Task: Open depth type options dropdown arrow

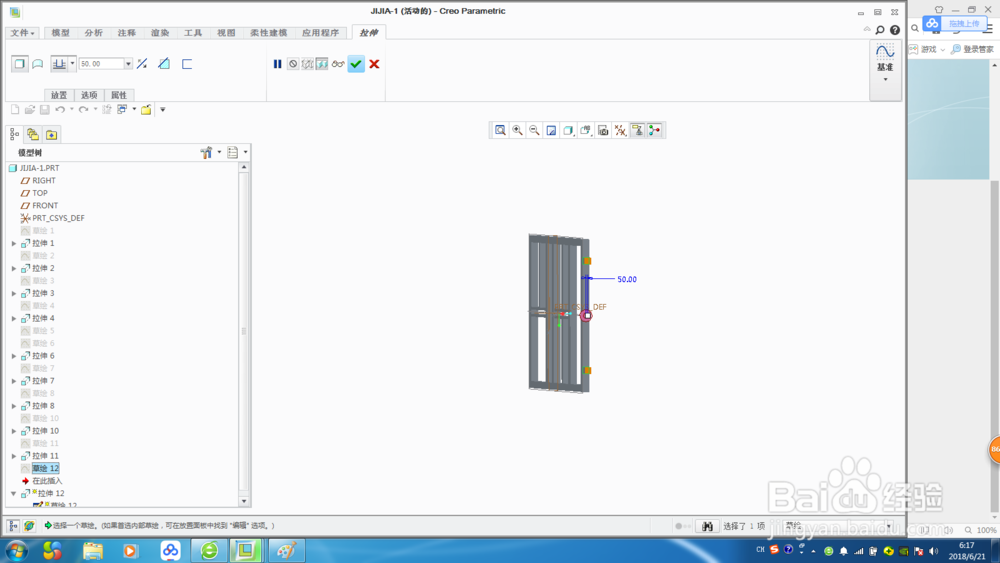Action: tap(72, 64)
